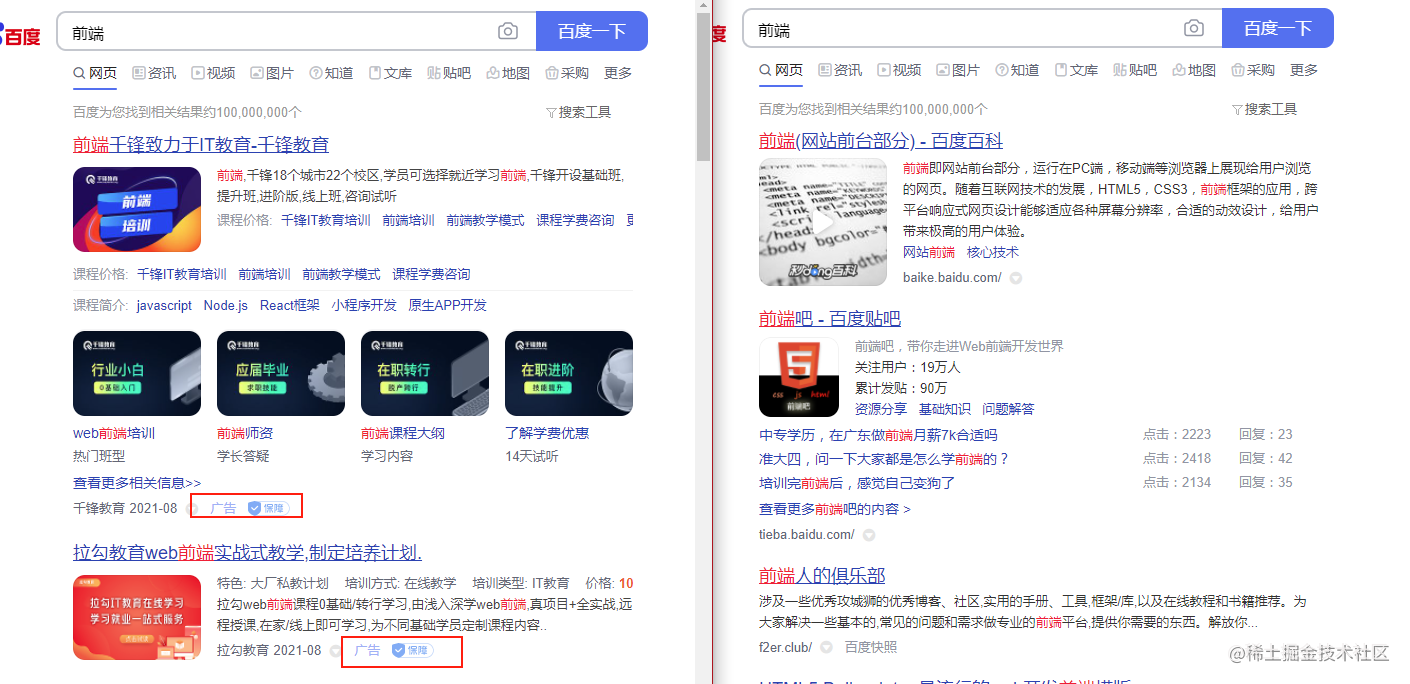Click 查看更多相关信息>> link
This screenshot has height=684, width=1410.
pos(137,483)
